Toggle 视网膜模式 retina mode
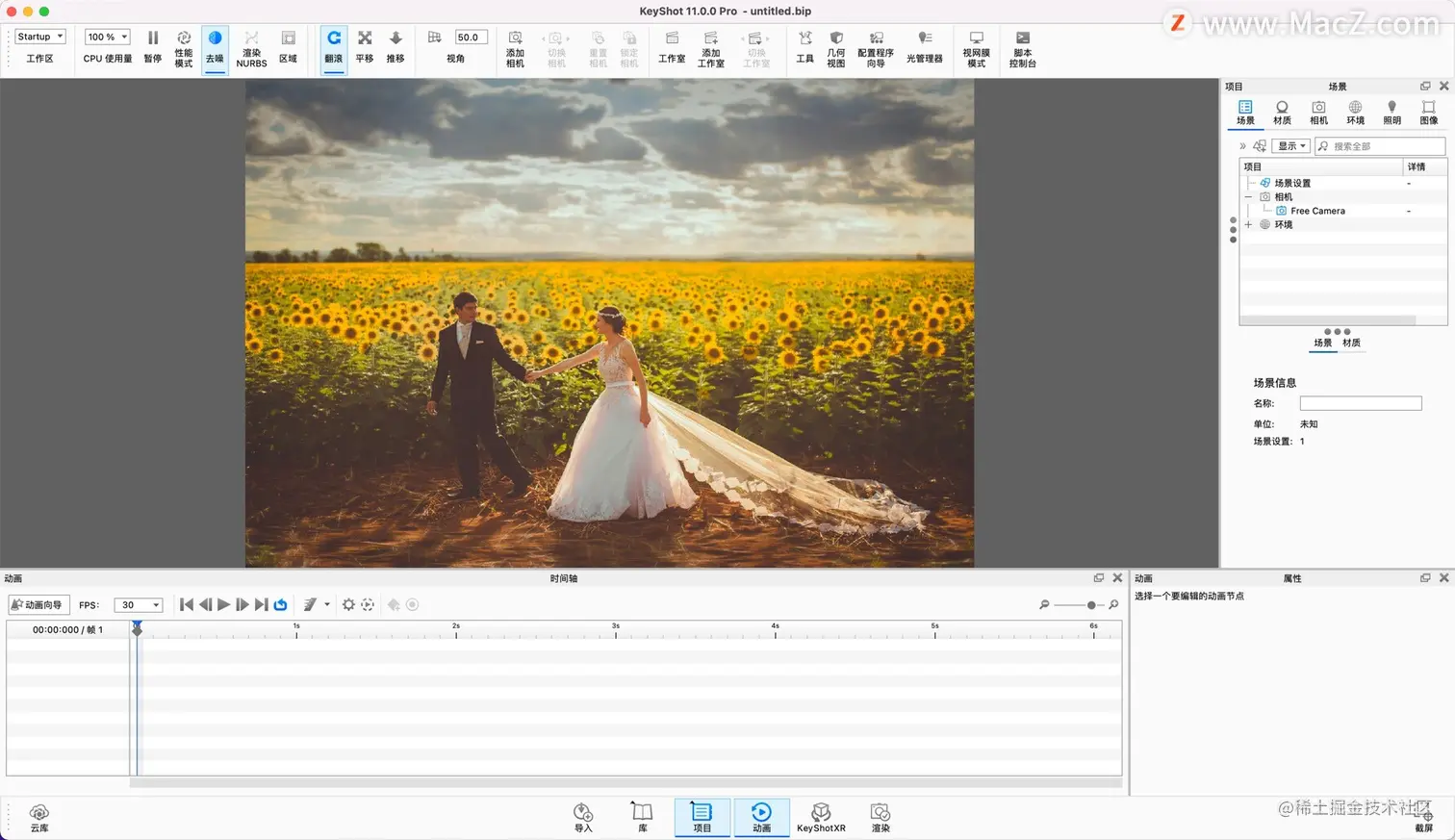 click(x=976, y=47)
